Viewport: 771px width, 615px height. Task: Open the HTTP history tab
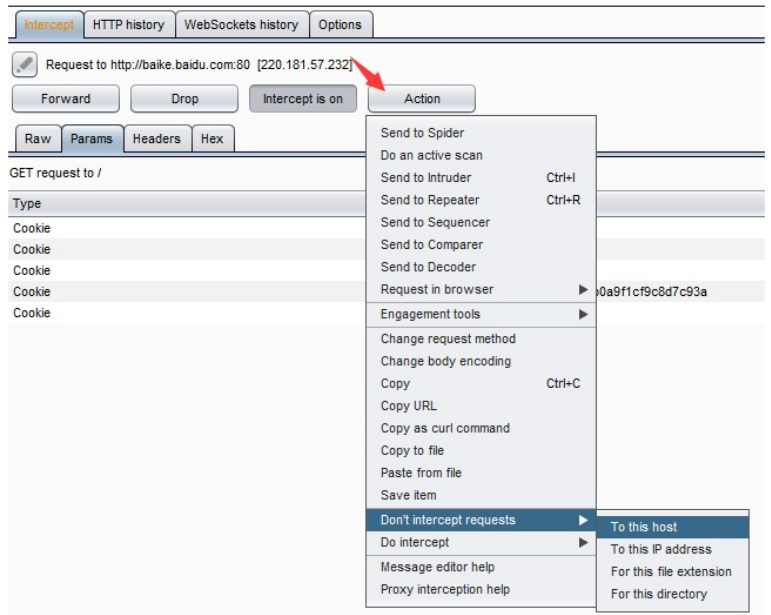[129, 25]
